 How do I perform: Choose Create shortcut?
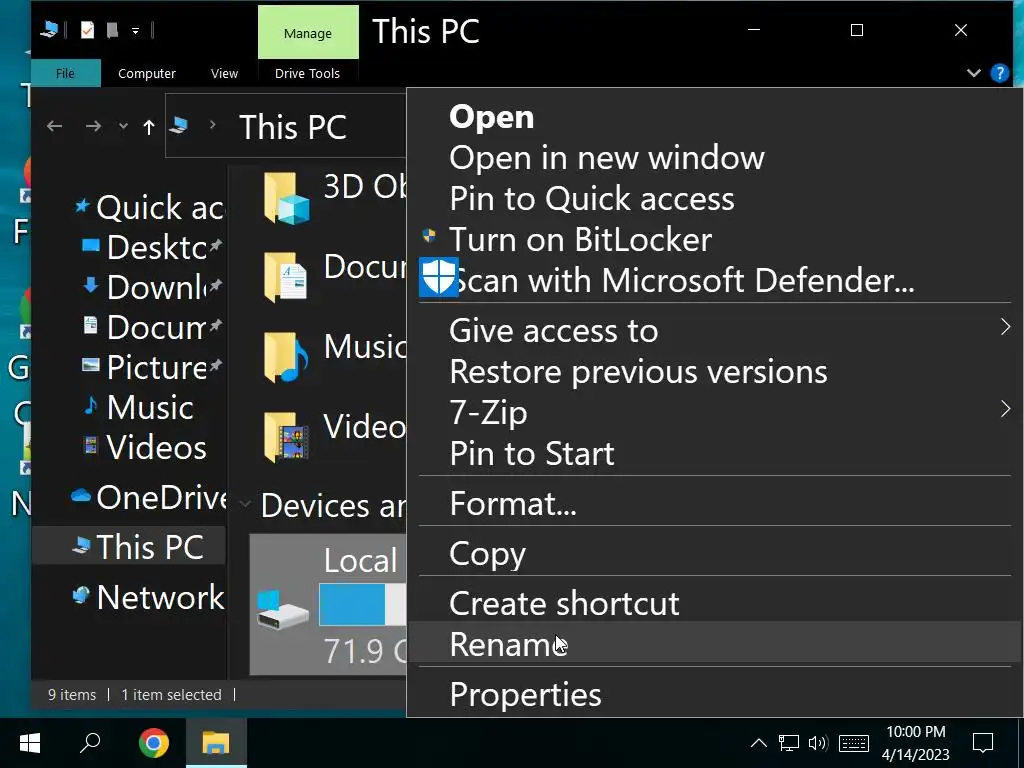pyautogui.click(x=714, y=603)
